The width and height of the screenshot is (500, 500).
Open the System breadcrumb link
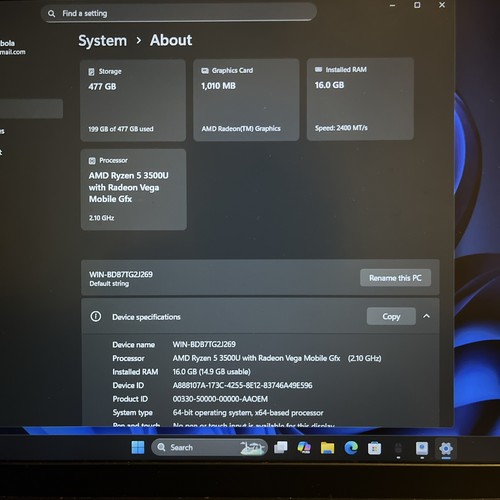click(x=102, y=41)
